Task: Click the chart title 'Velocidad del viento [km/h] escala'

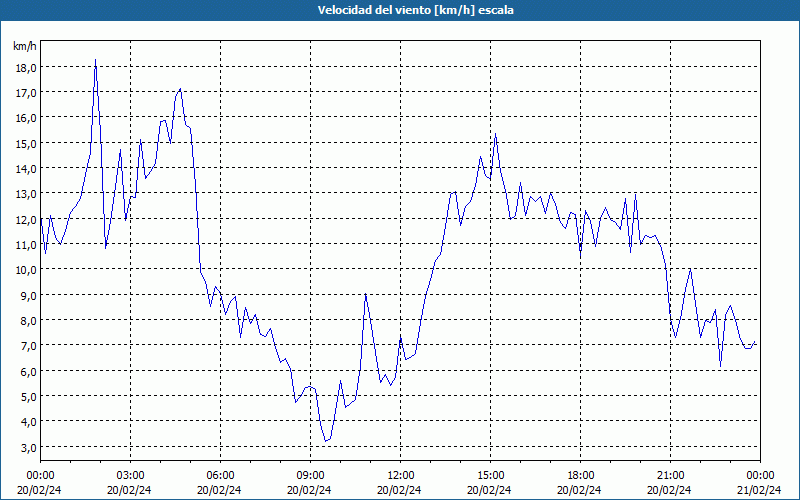Action: (x=415, y=10)
